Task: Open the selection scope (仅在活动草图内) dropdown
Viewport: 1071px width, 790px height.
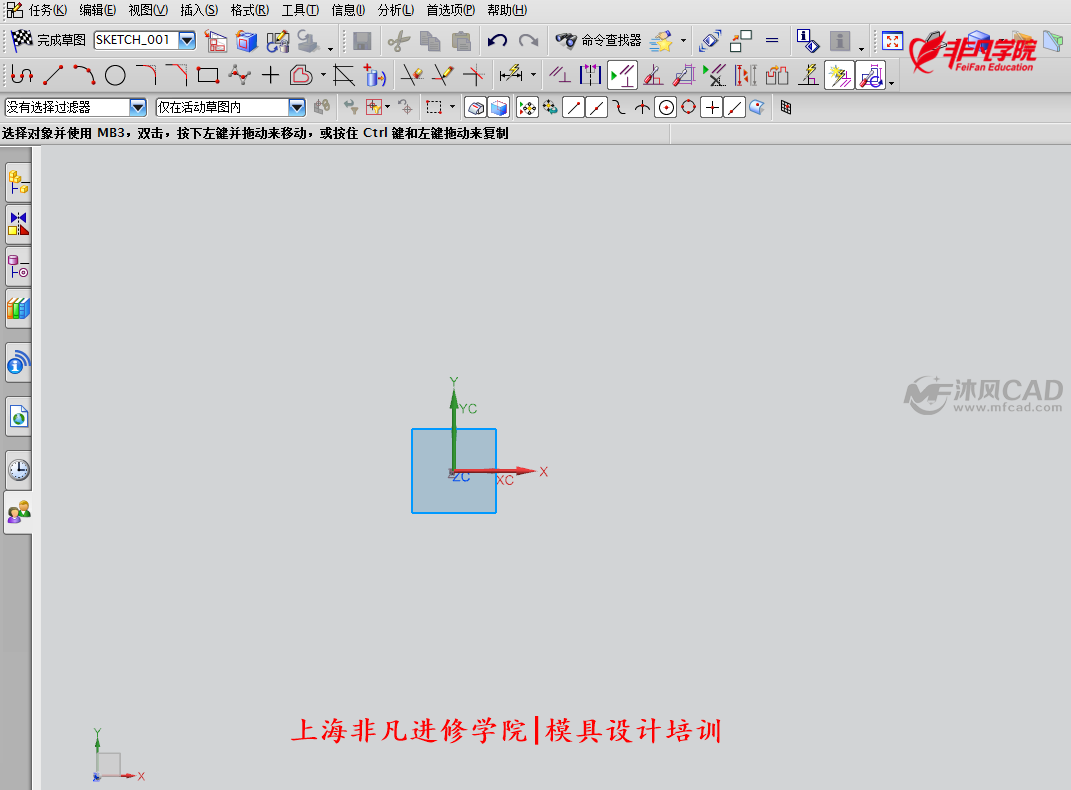Action: click(296, 107)
